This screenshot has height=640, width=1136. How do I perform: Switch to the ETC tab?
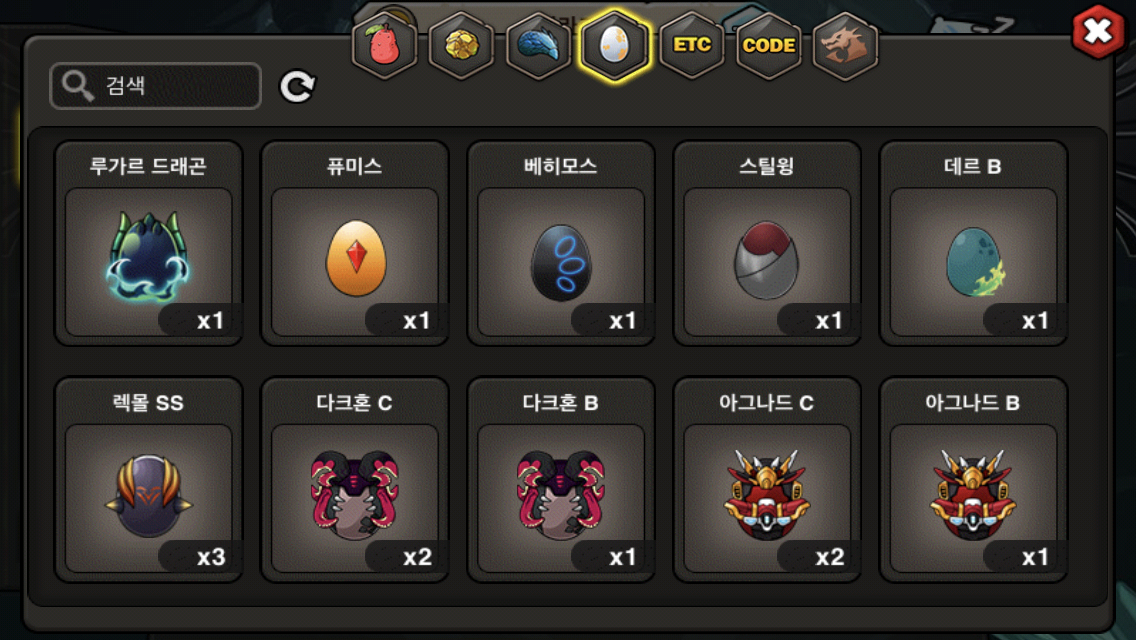tap(692, 46)
